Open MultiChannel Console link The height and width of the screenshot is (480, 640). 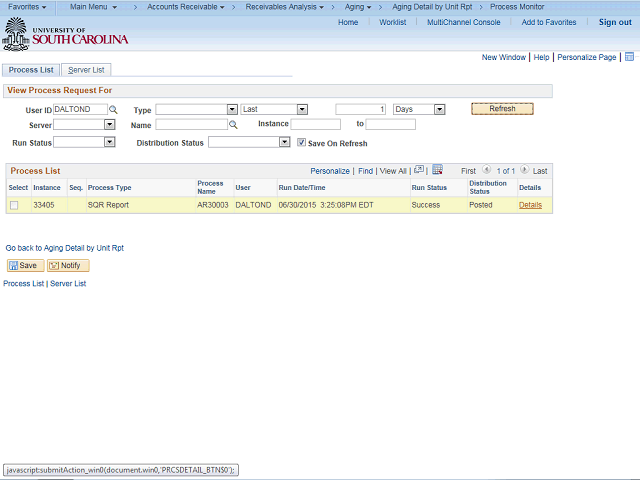coord(463,22)
